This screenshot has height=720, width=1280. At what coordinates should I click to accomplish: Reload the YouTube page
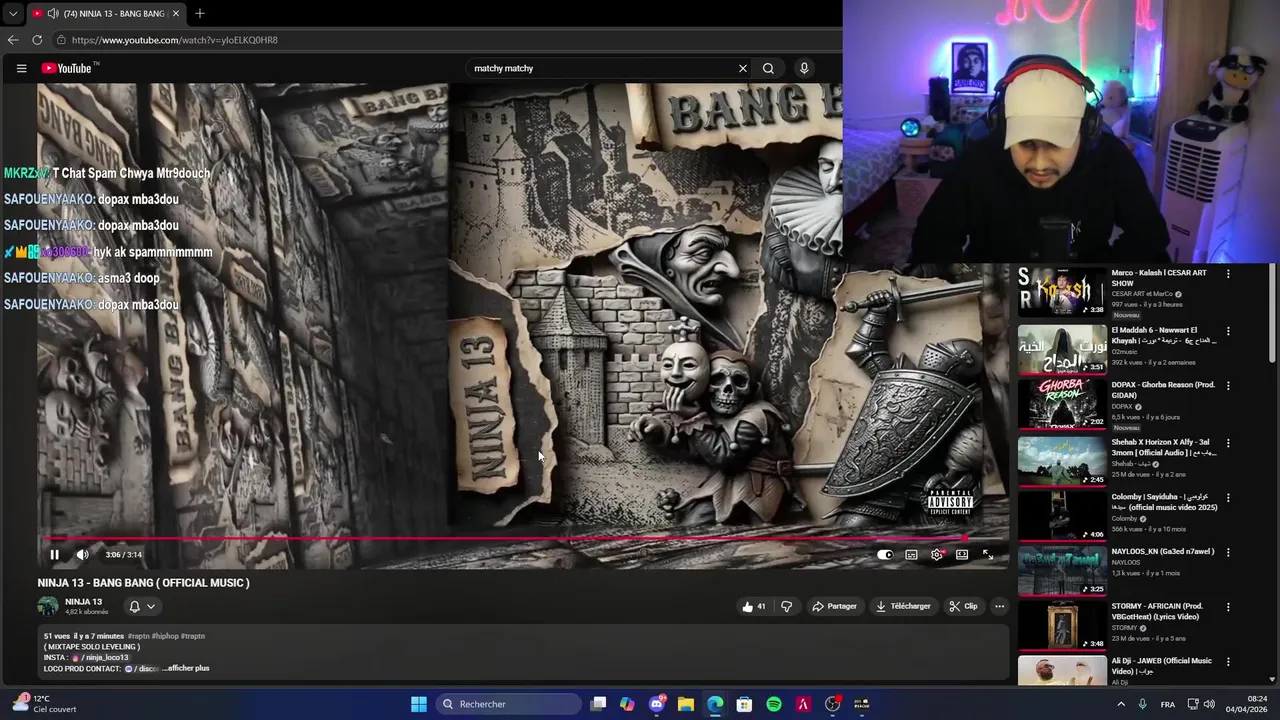tap(37, 40)
